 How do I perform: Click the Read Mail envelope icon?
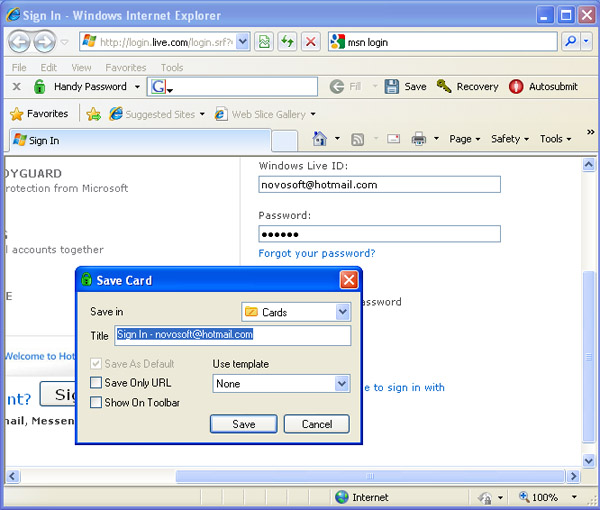coord(393,138)
